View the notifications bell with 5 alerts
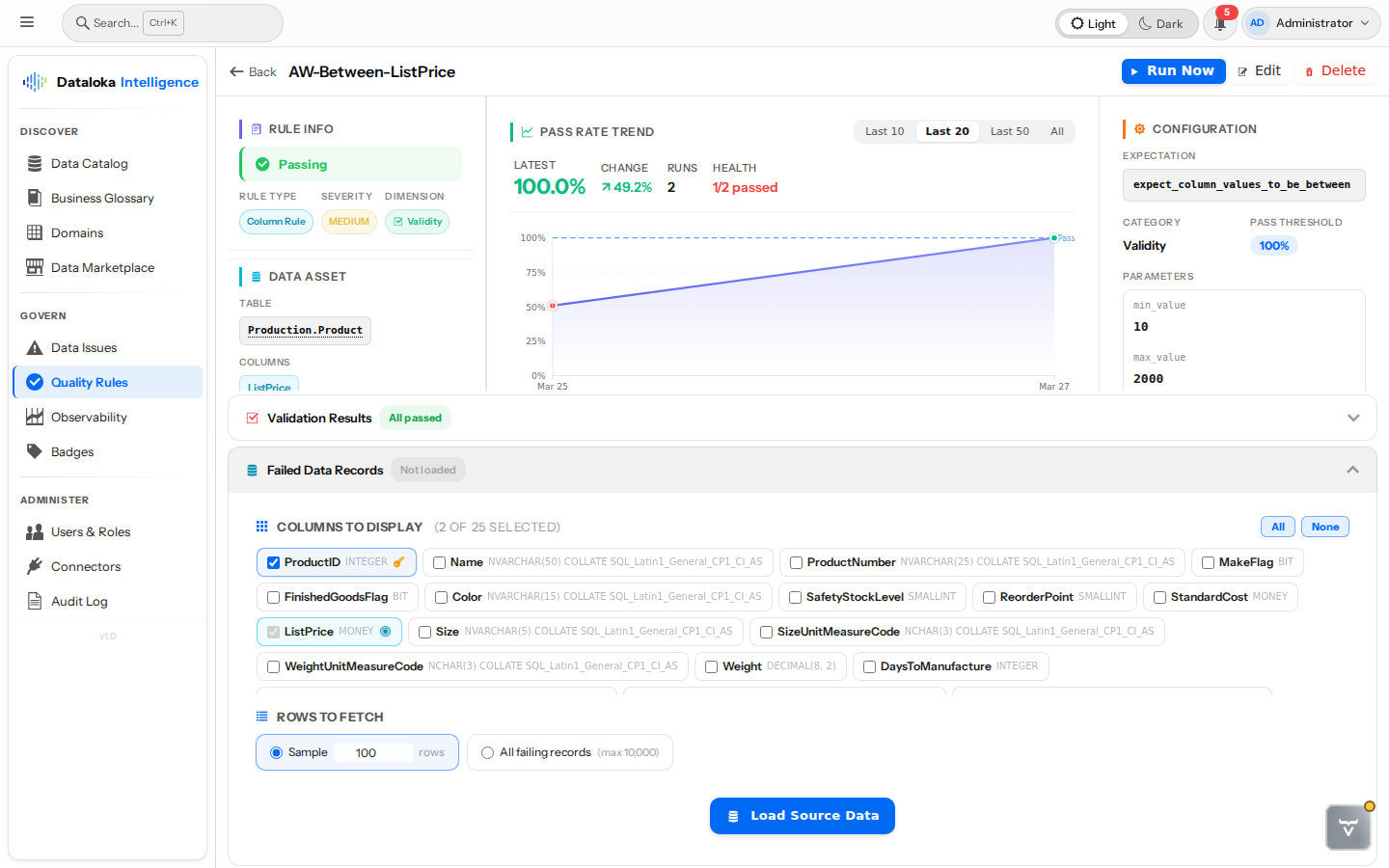This screenshot has width=1389, height=868. coord(1219,22)
